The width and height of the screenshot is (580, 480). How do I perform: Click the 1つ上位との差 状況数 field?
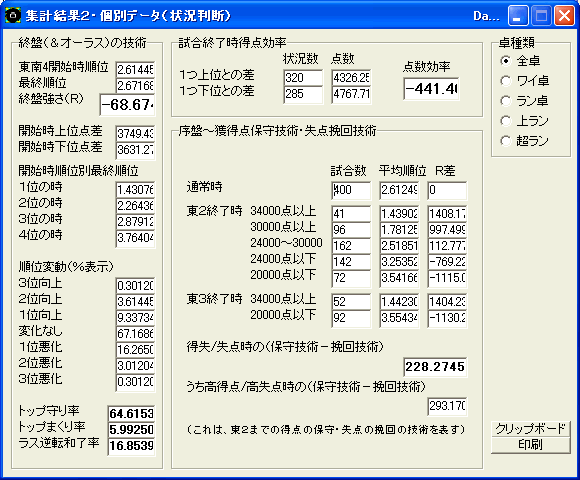303,78
